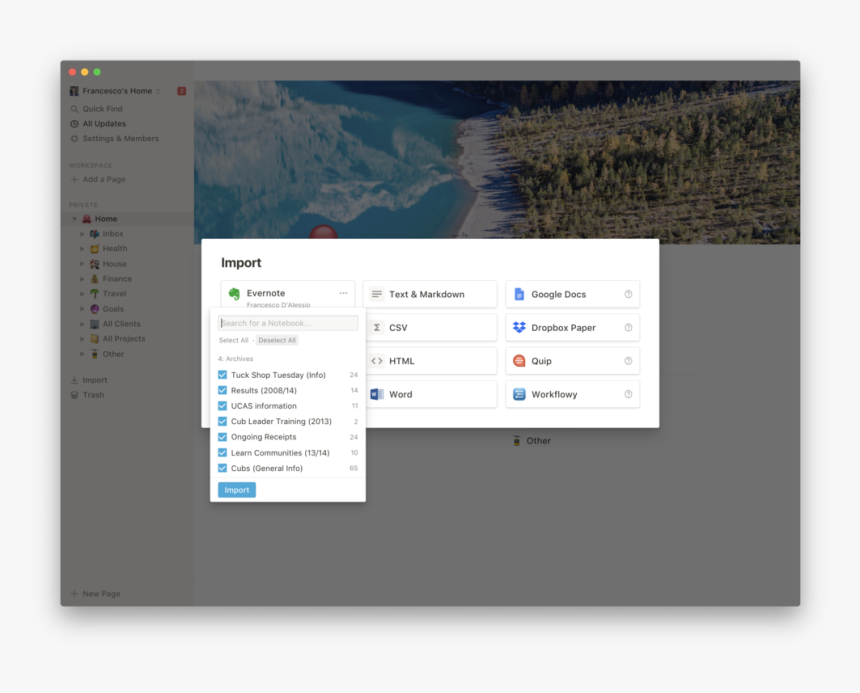Click the plus icon beside Add a Page

[74, 179]
